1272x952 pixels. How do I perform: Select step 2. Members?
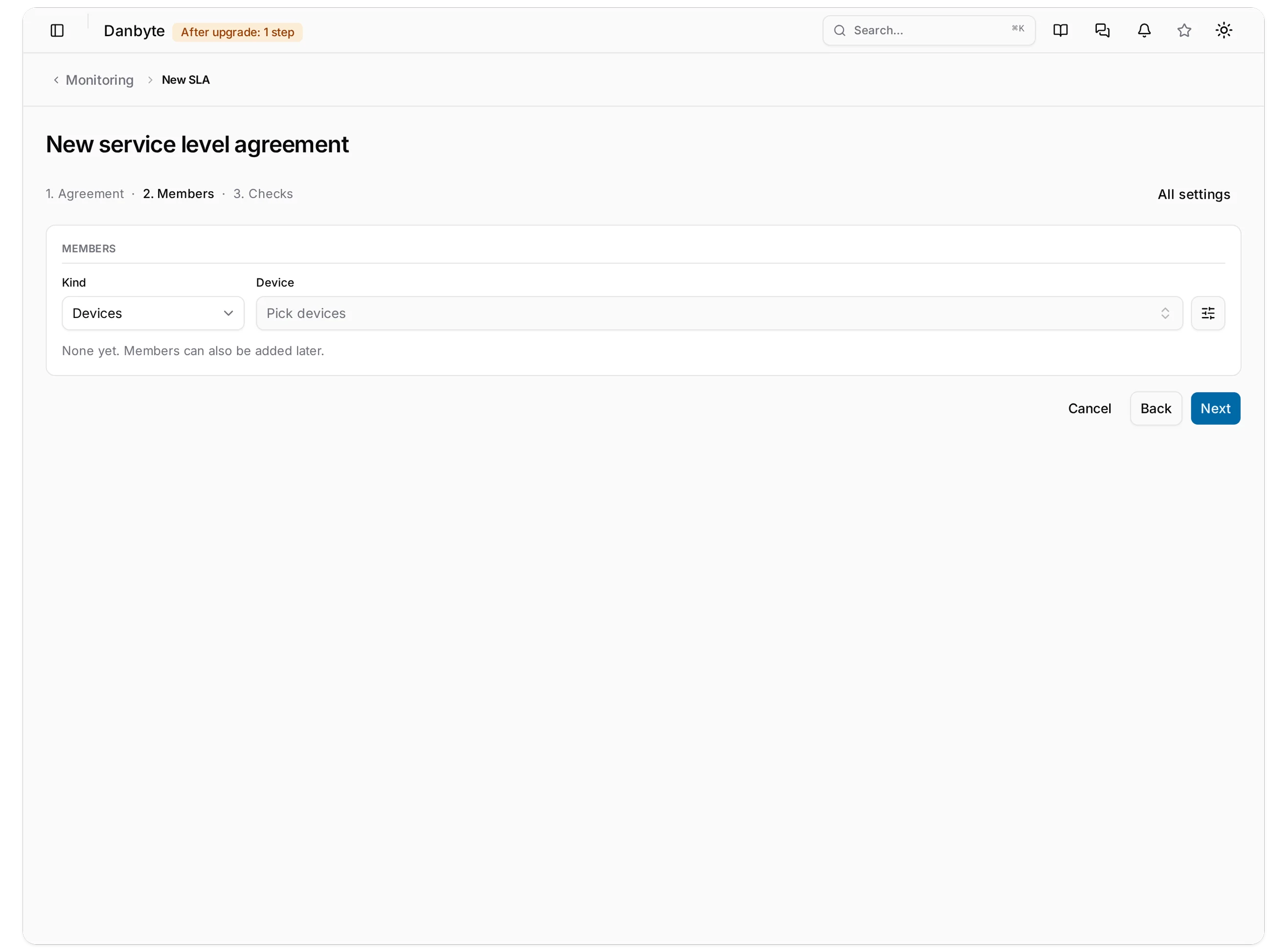tap(178, 194)
